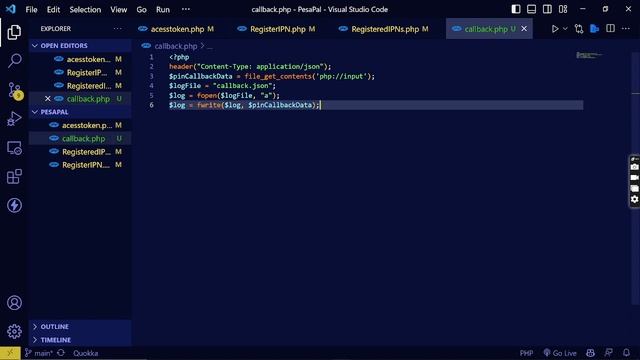Screen dimensions: 640x360
Task: Open changes compare icon in editor toolbar
Action: click(579, 29)
